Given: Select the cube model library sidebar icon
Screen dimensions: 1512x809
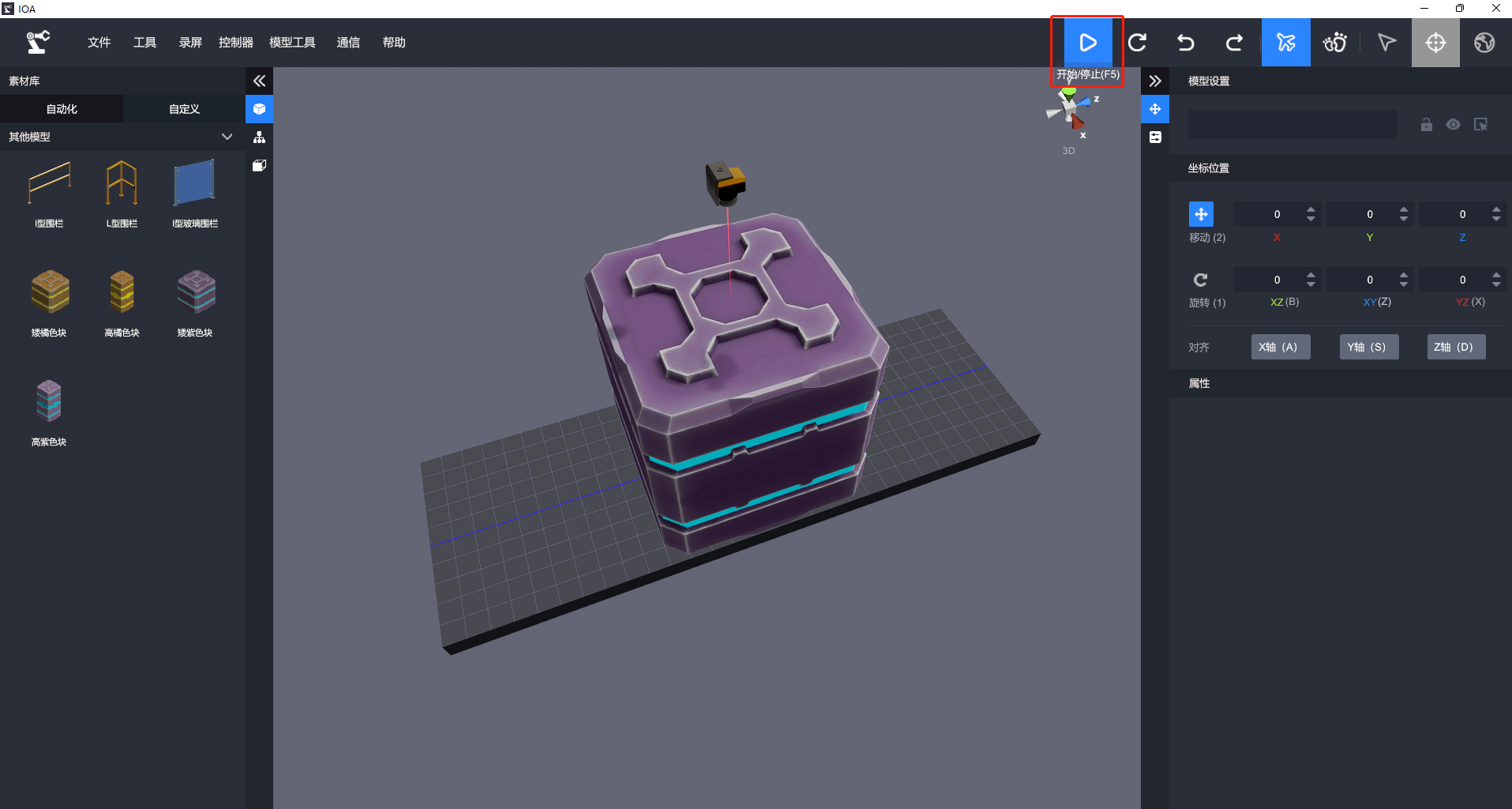Looking at the screenshot, I should point(259,109).
